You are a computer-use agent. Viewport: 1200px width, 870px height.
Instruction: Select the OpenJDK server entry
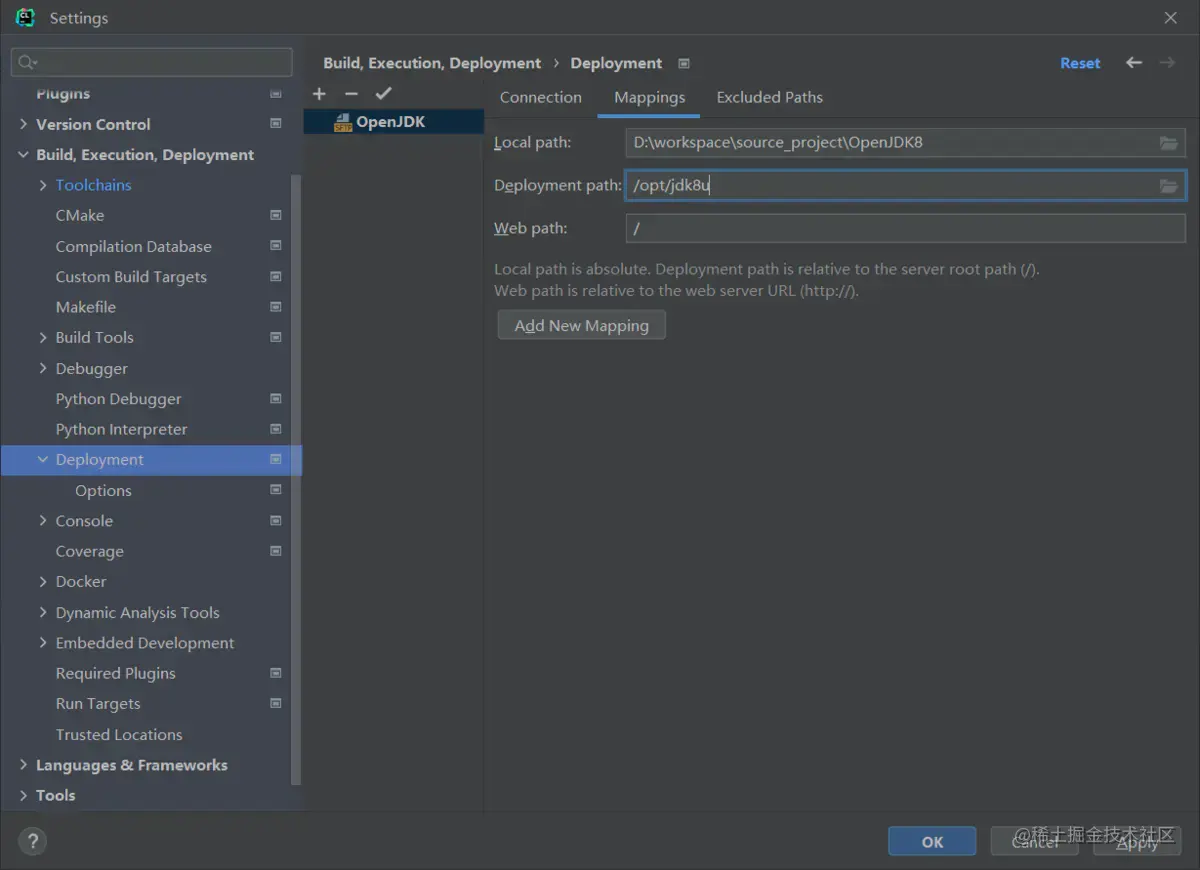(390, 122)
